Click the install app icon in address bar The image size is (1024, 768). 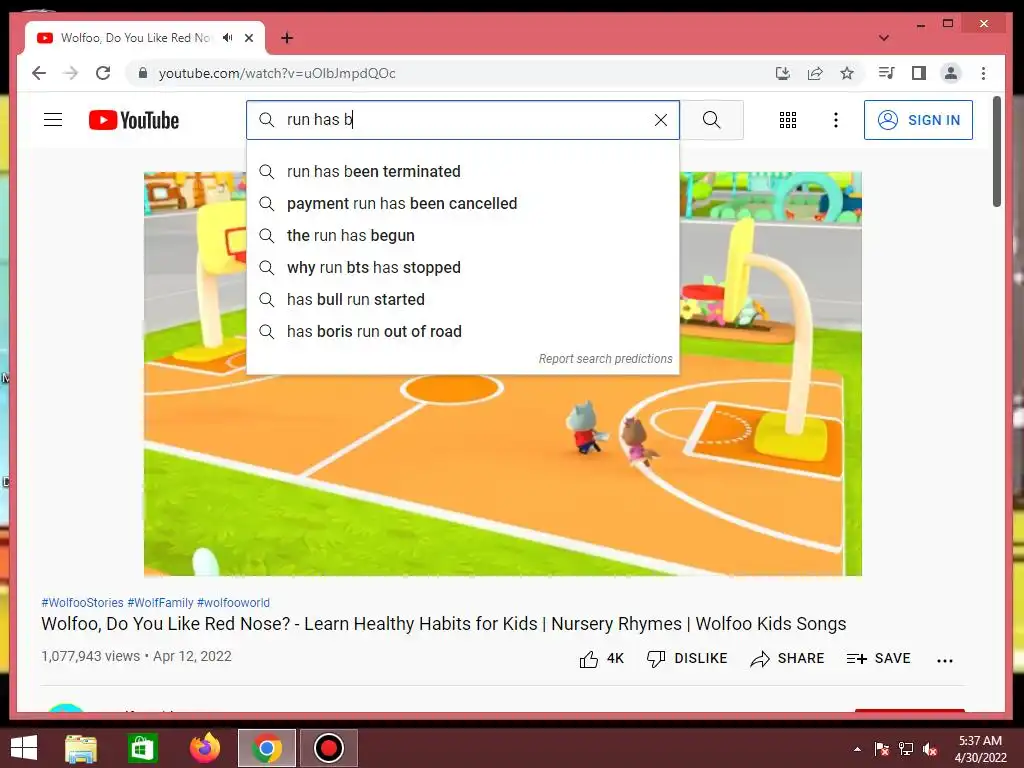(x=782, y=73)
